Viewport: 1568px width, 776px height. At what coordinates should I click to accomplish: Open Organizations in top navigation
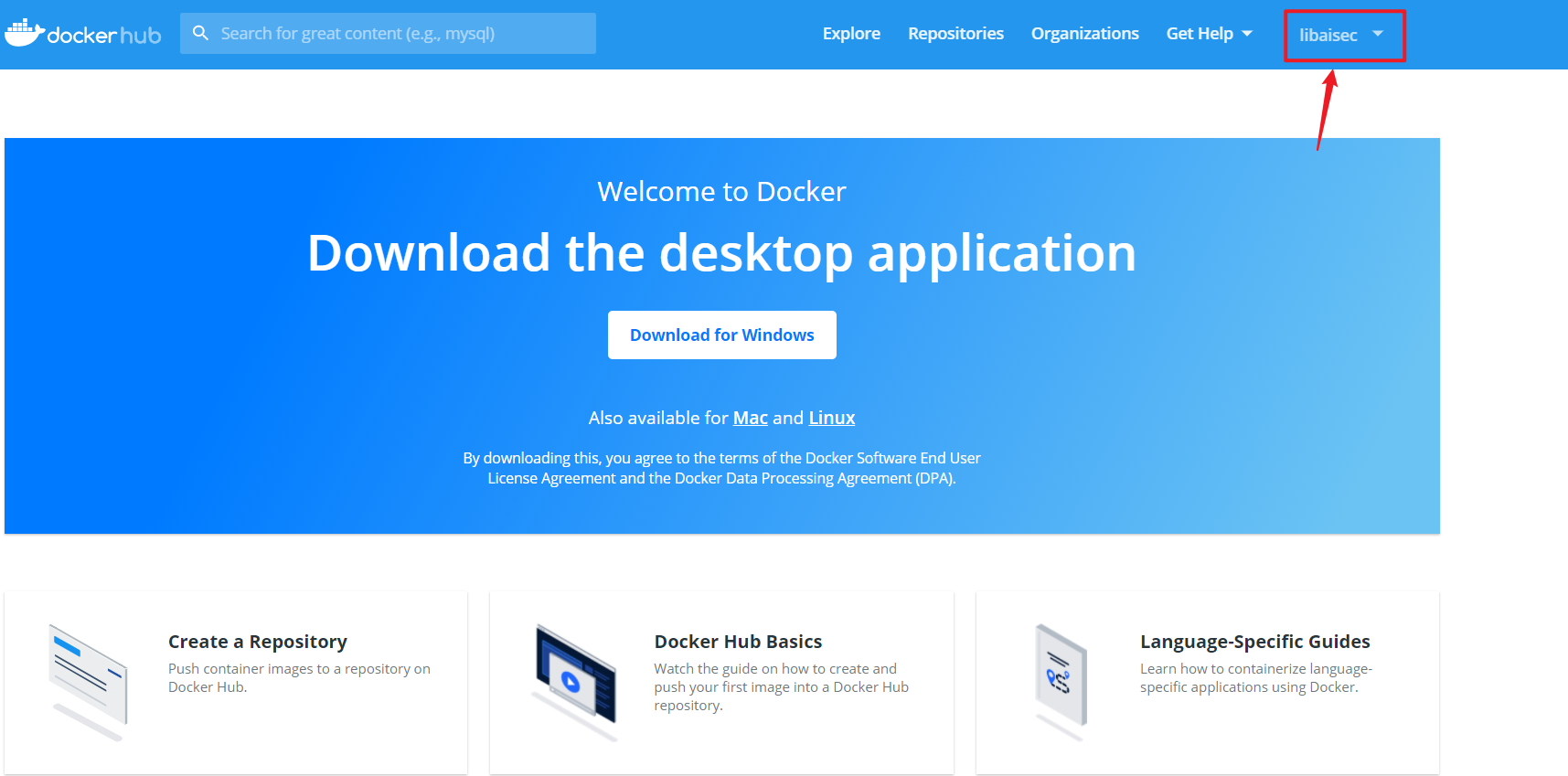pyautogui.click(x=1084, y=34)
